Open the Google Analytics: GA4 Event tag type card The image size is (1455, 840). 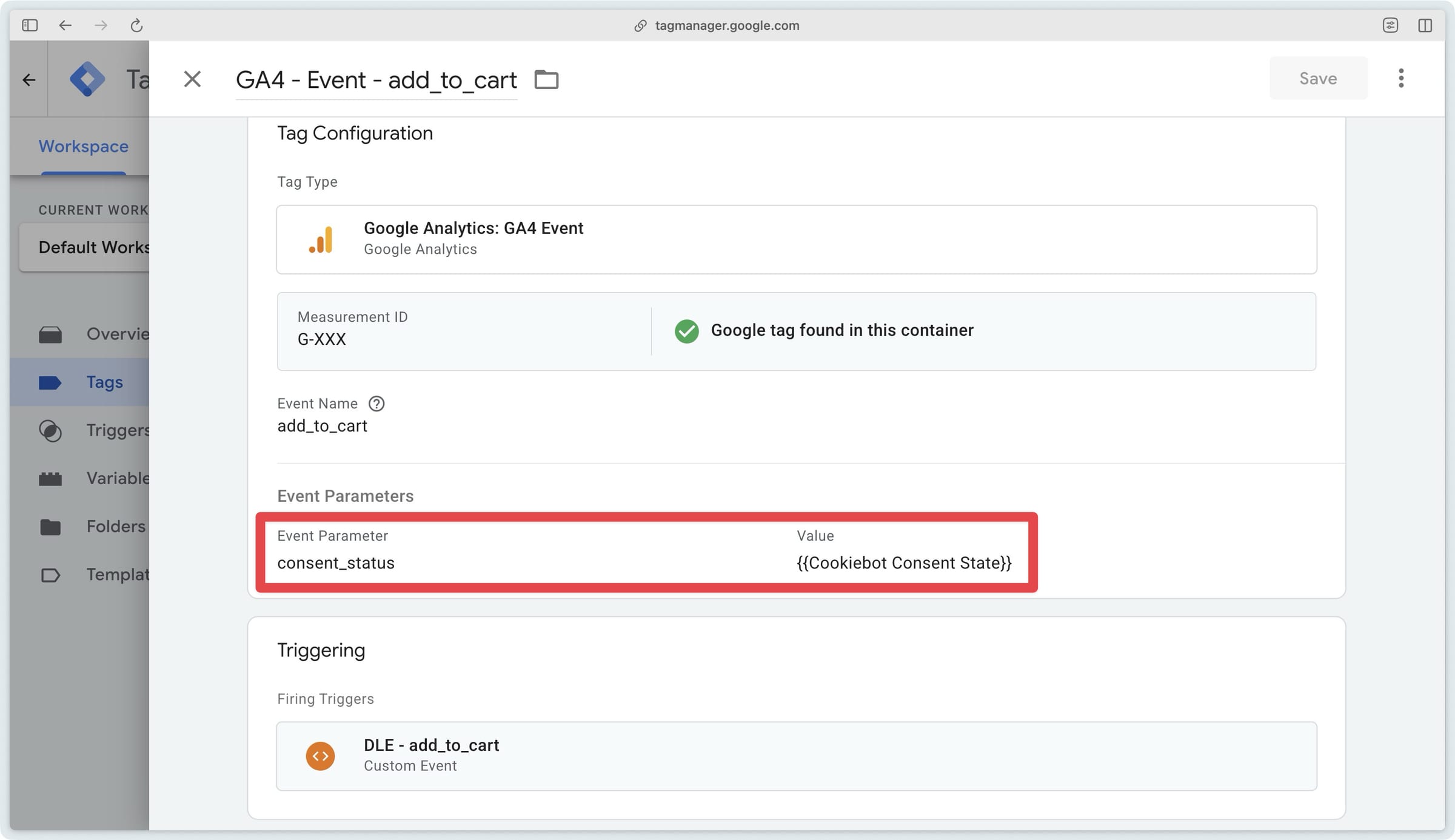click(797, 239)
